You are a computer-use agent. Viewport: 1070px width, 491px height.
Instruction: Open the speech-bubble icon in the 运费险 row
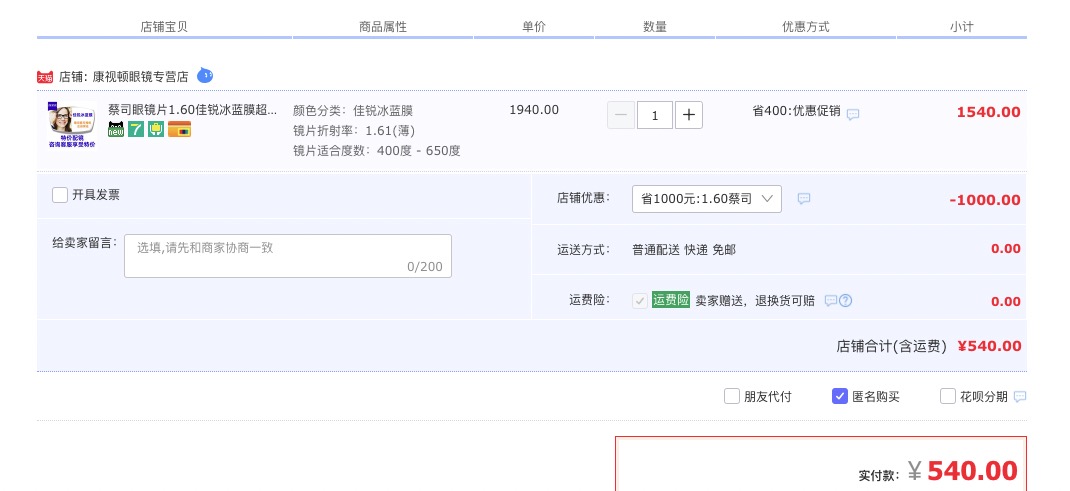pos(830,300)
